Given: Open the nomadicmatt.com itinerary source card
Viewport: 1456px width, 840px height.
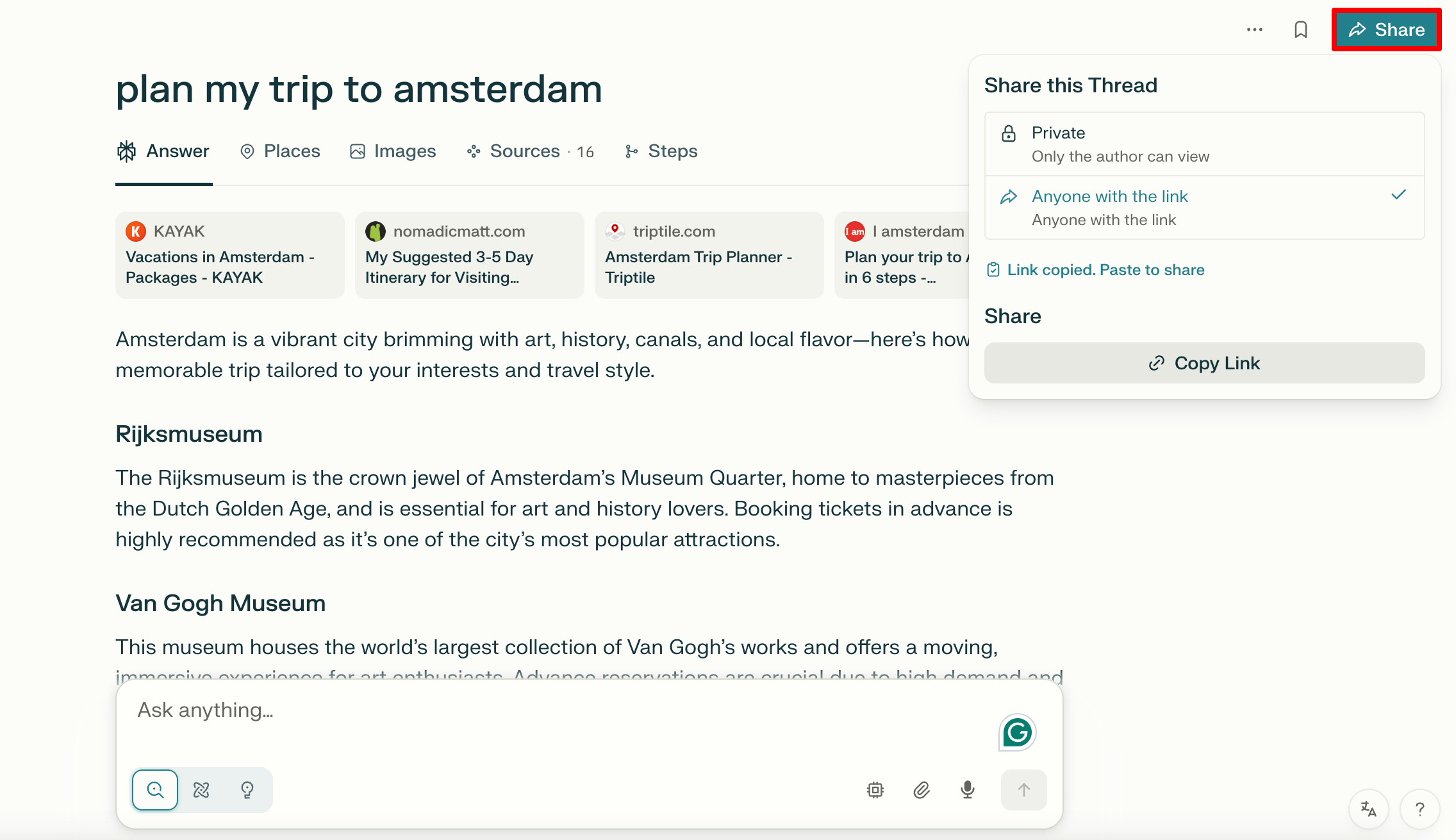Looking at the screenshot, I should [470, 255].
